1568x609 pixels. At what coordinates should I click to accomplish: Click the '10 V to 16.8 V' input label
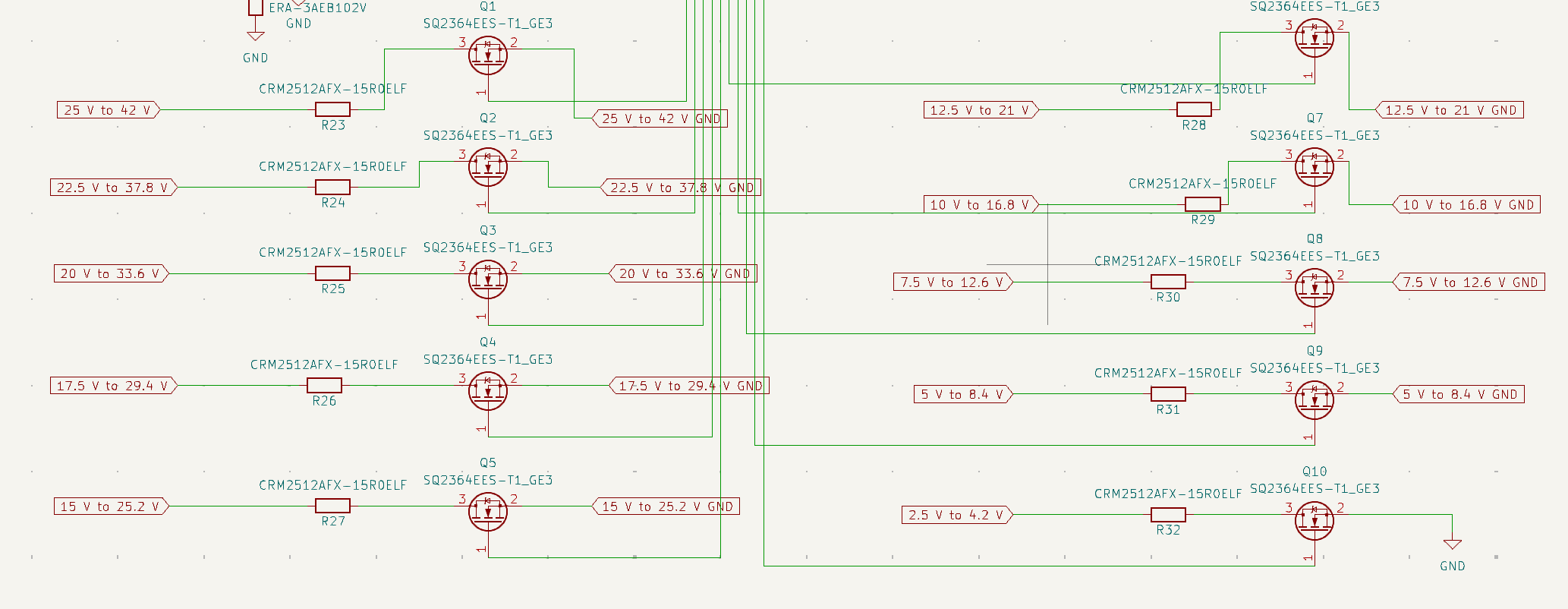(981, 204)
